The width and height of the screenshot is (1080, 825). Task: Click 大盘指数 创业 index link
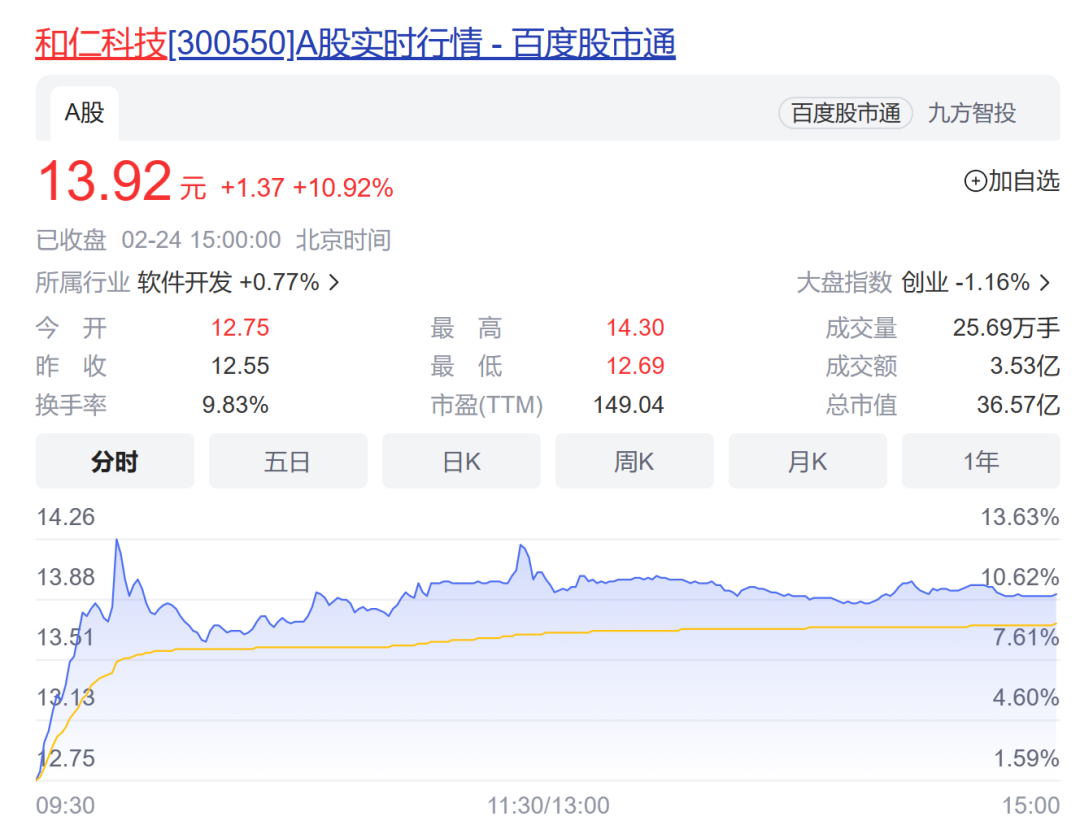click(x=925, y=283)
